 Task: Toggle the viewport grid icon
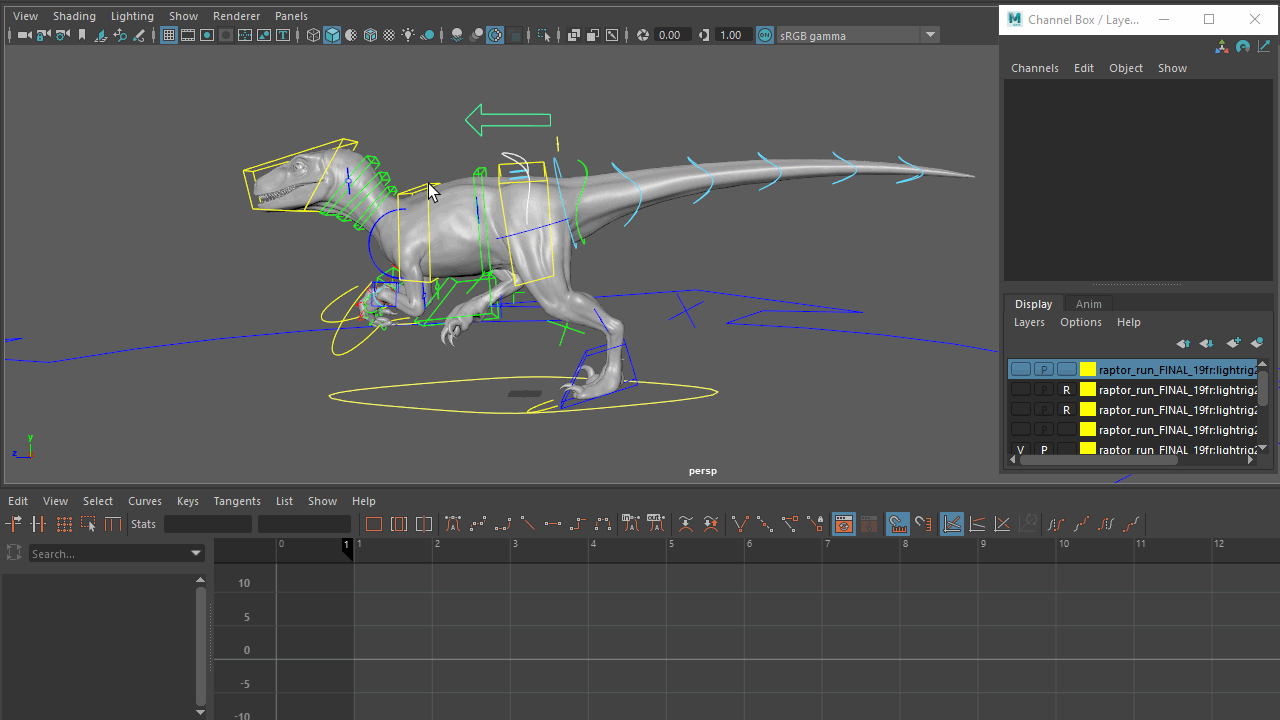(x=169, y=35)
